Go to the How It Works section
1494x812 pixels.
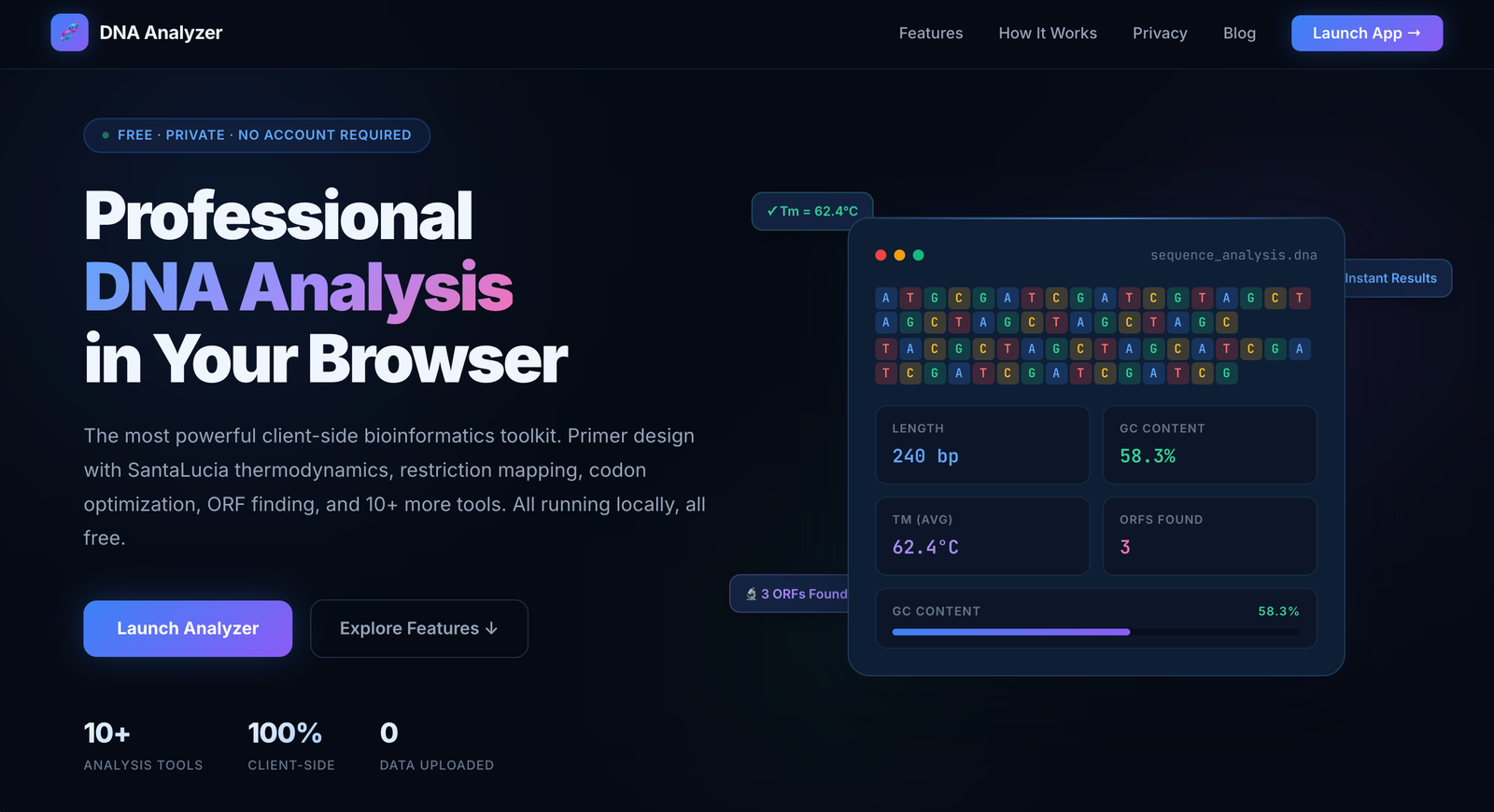tap(1048, 34)
